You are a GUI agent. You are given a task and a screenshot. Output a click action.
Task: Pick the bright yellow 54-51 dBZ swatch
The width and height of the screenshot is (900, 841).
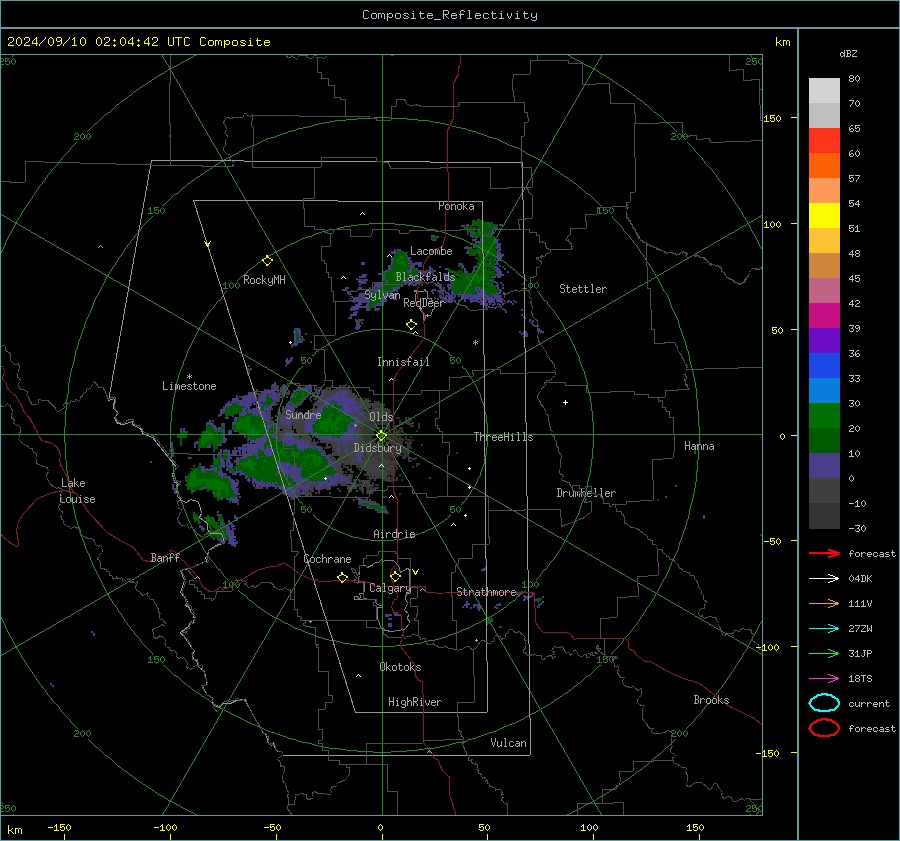point(824,216)
